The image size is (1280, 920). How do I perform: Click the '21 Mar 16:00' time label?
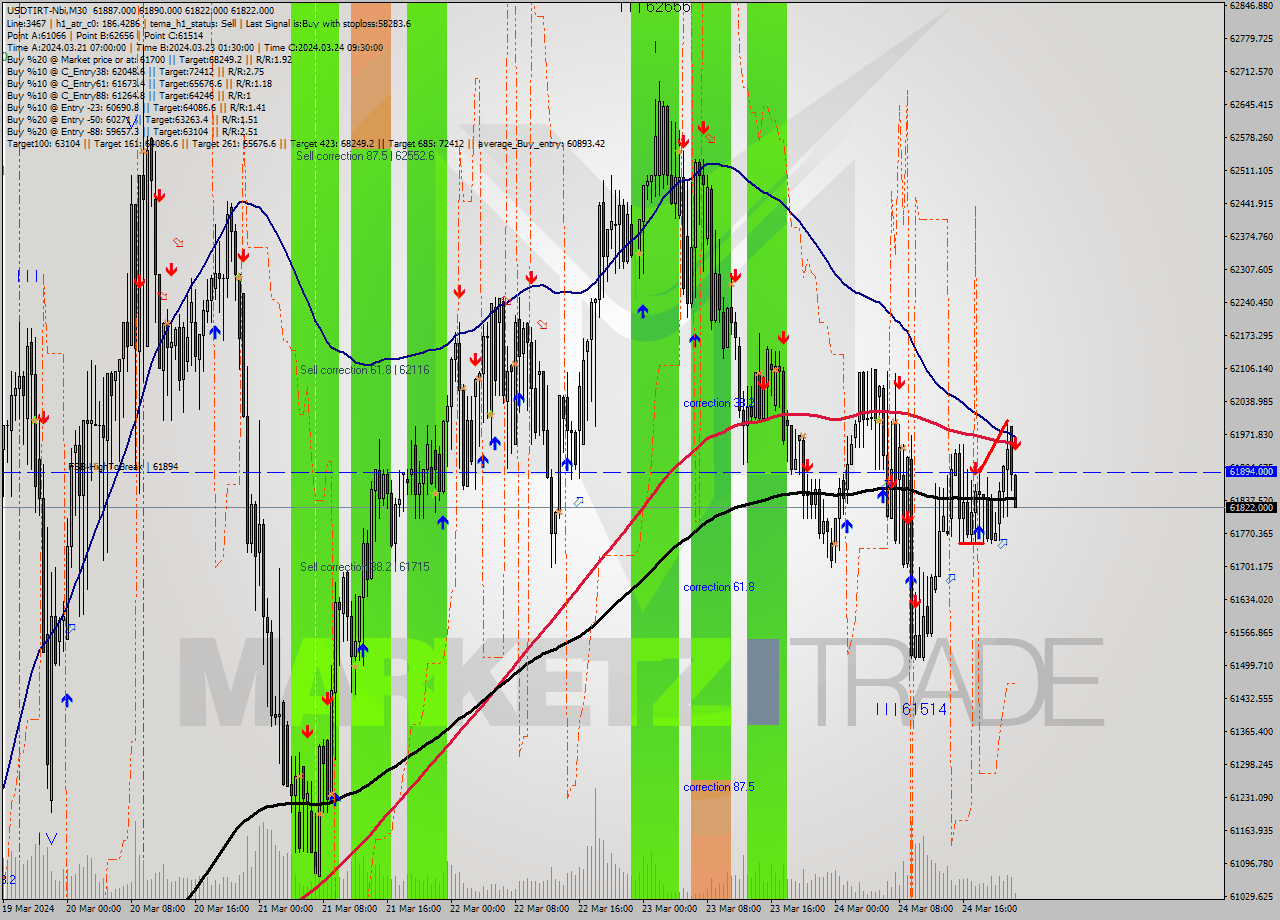coord(413,909)
